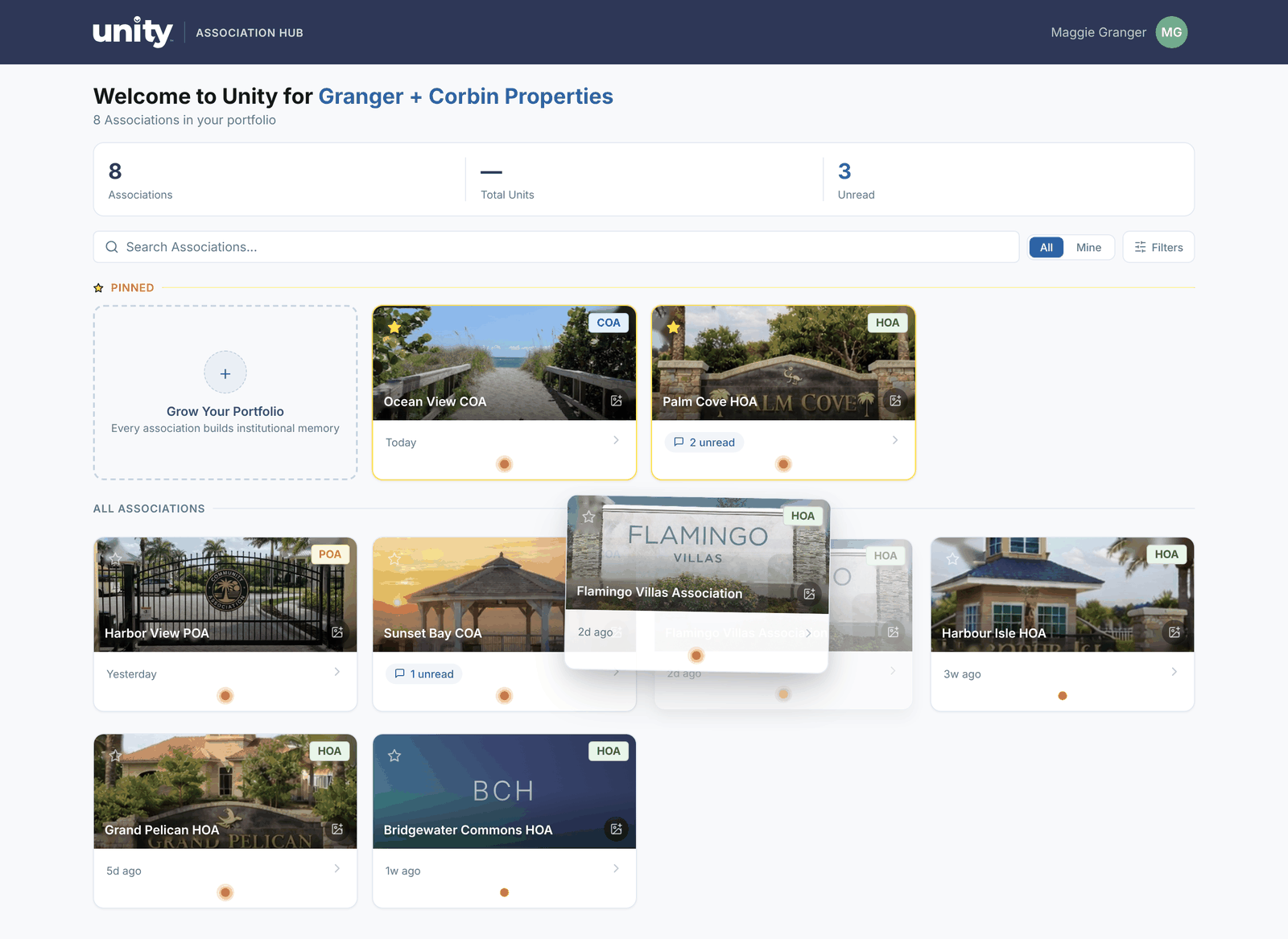Screen dimensions: 1288x939
Task: Click the orange status dot on Ocean View COA
Action: (x=505, y=464)
